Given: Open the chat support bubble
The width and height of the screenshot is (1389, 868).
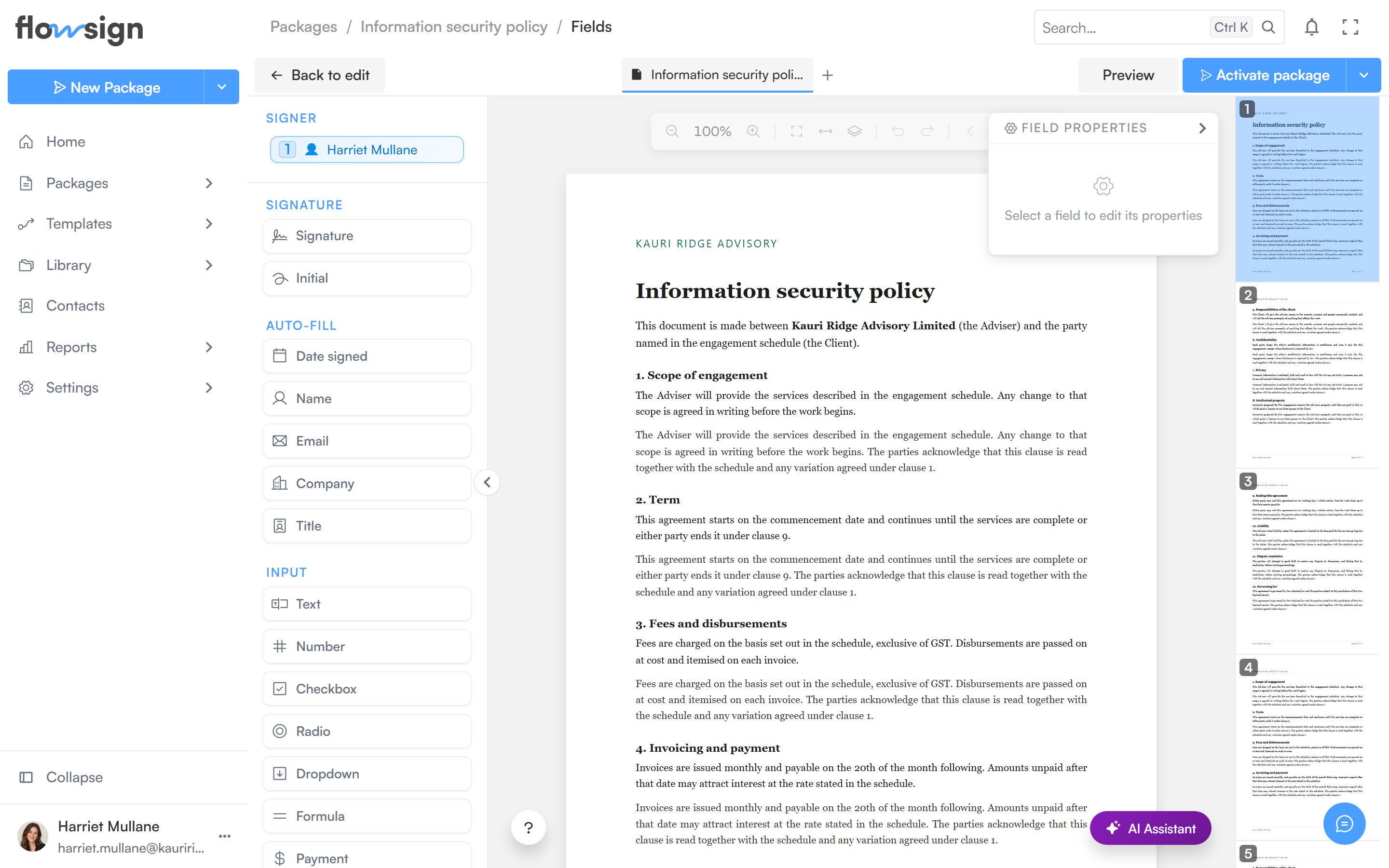Looking at the screenshot, I should pos(1344,824).
